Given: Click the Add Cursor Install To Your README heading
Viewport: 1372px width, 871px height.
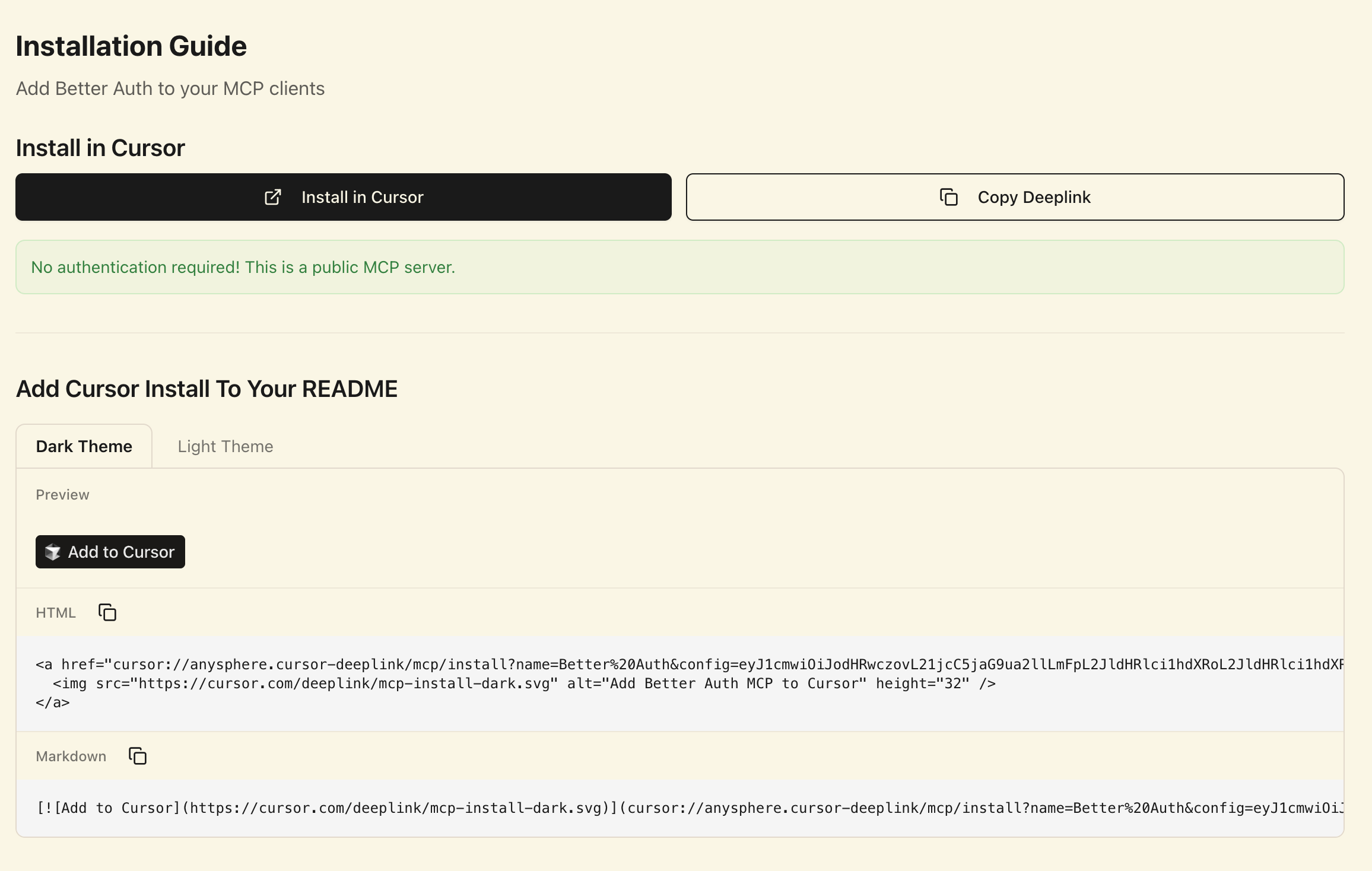Looking at the screenshot, I should click(207, 389).
